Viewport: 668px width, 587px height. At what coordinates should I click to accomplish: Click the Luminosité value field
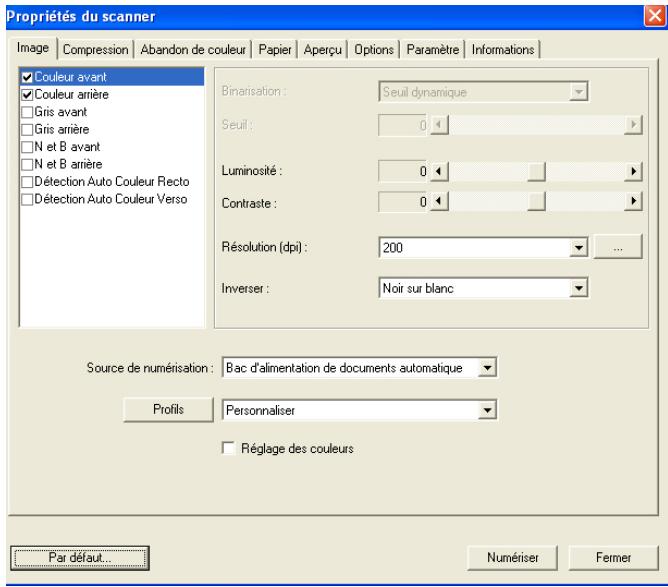(403, 171)
